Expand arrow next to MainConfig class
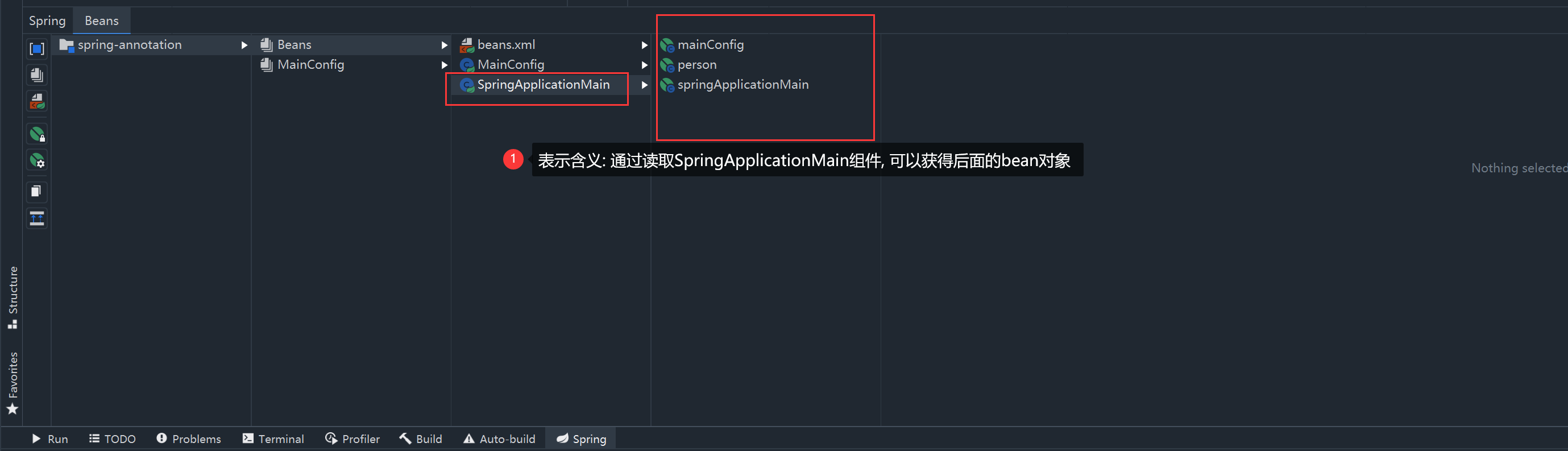1568x451 pixels. coord(645,64)
